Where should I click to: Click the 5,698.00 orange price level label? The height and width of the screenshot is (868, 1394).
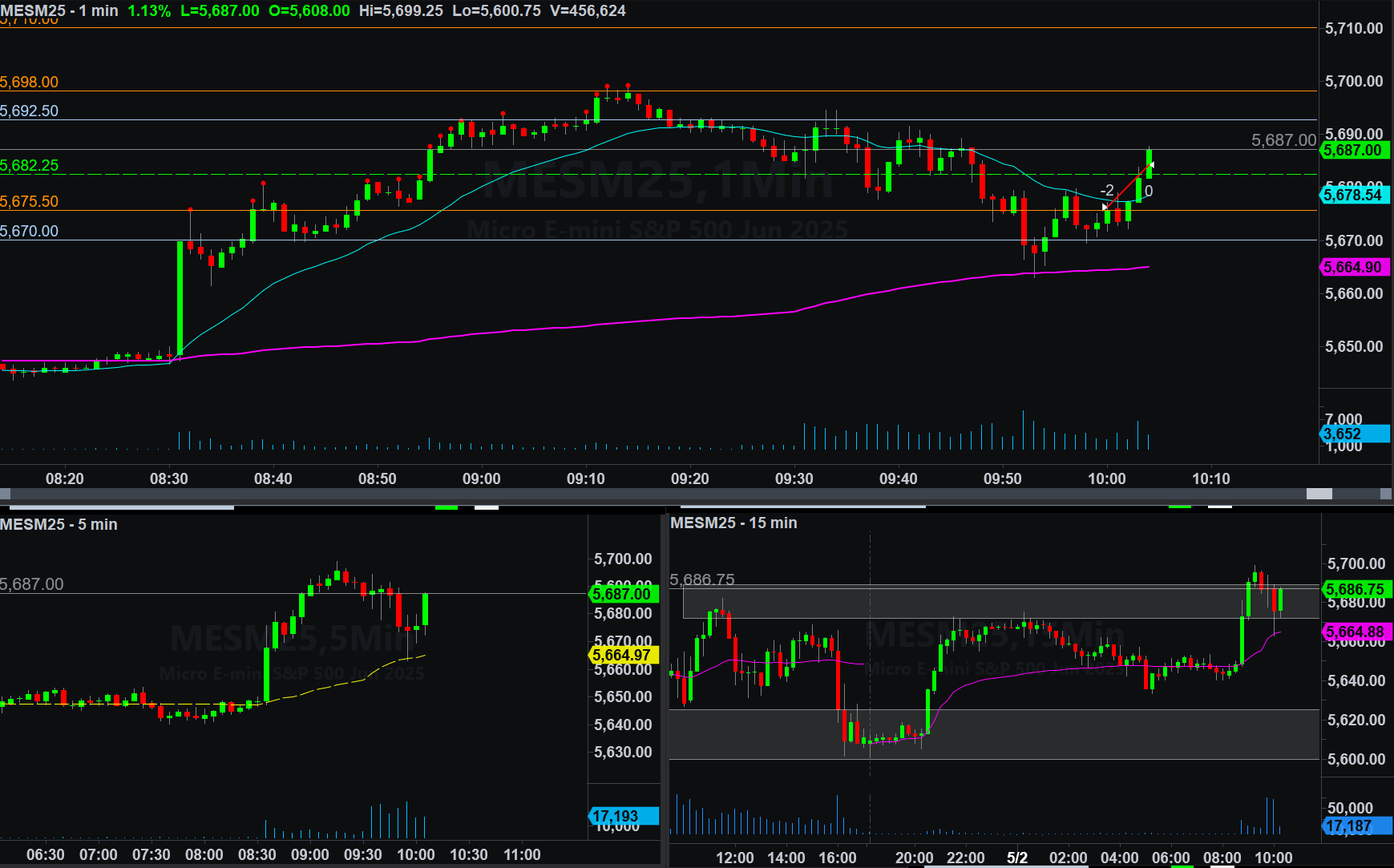coord(30,83)
